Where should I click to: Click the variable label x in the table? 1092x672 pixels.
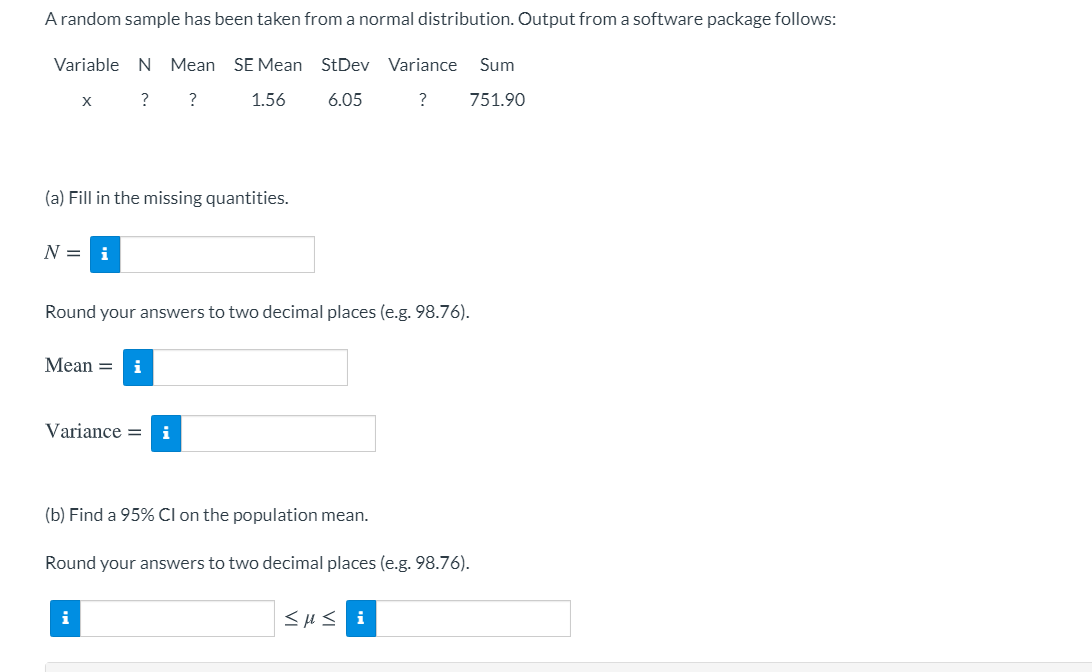click(86, 99)
